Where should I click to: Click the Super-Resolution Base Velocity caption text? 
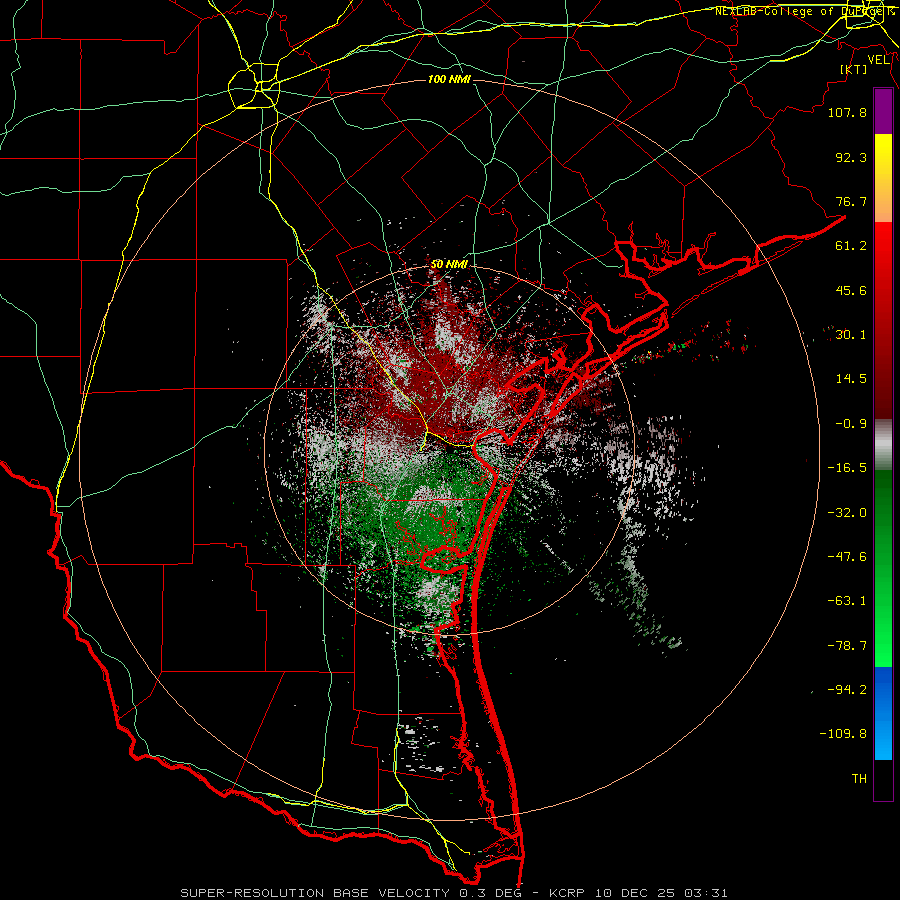(454, 893)
